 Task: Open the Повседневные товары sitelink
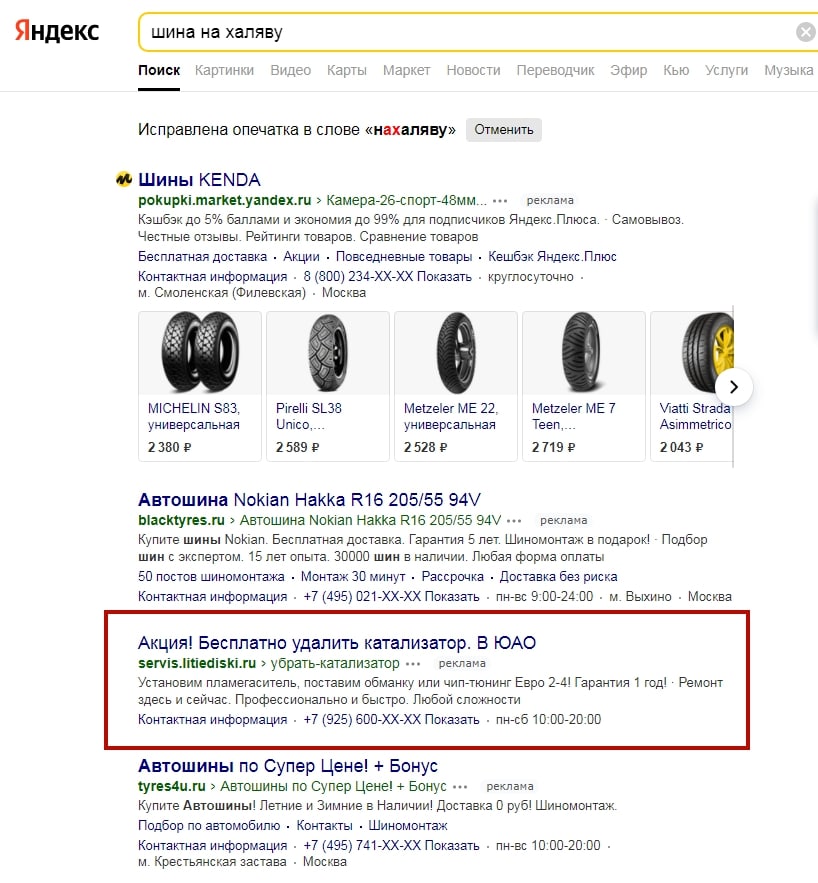pos(404,257)
